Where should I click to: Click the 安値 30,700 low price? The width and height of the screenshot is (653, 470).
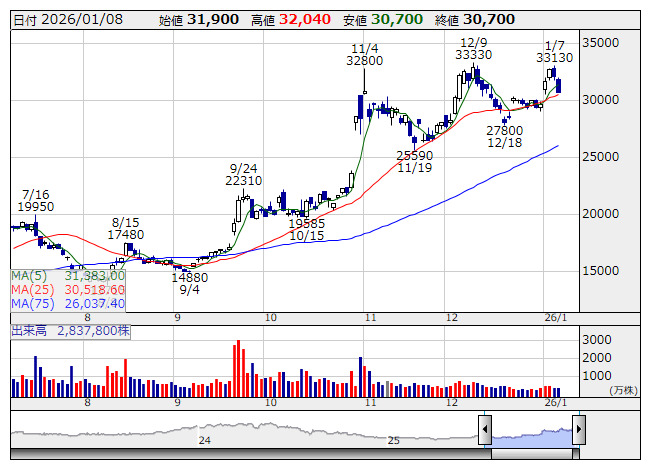coord(383,20)
